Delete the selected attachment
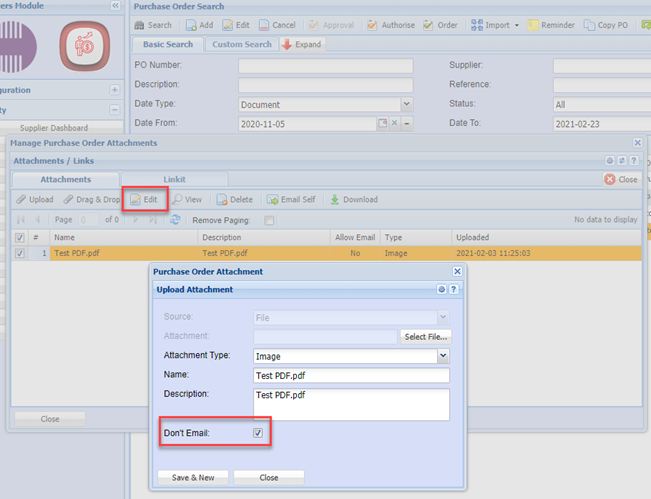Image resolution: width=651 pixels, height=499 pixels. [235, 199]
